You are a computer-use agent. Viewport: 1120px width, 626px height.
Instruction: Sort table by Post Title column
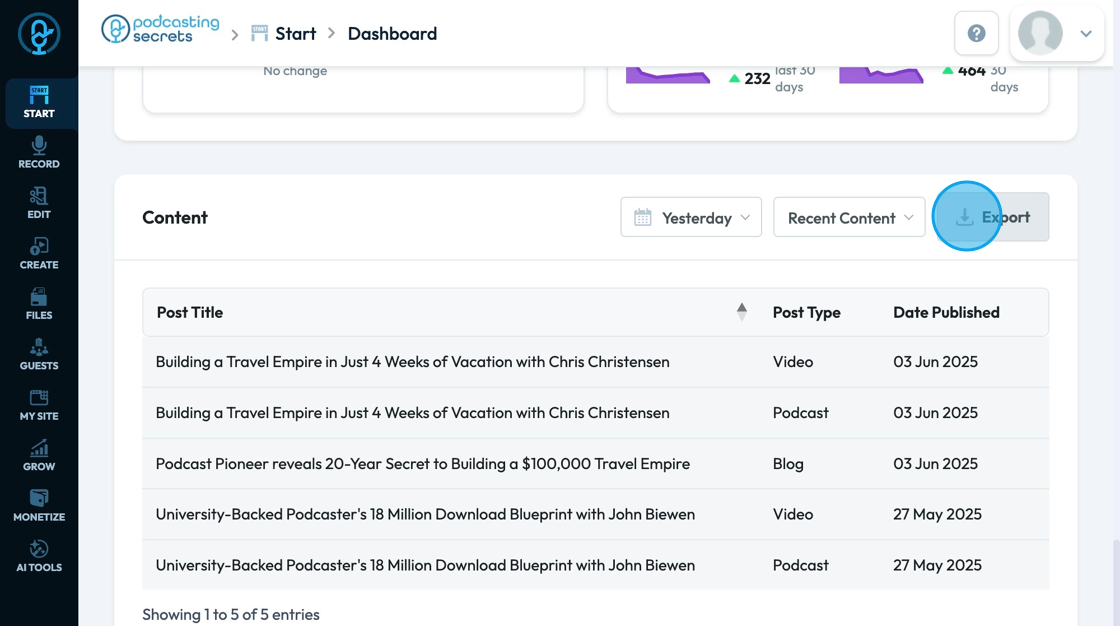[x=190, y=312]
